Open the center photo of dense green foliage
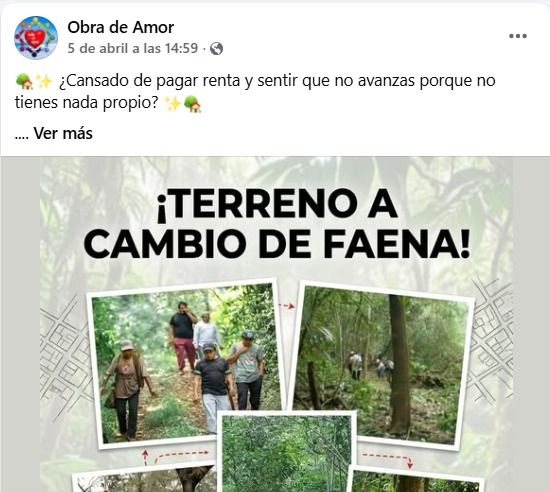 tap(287, 452)
